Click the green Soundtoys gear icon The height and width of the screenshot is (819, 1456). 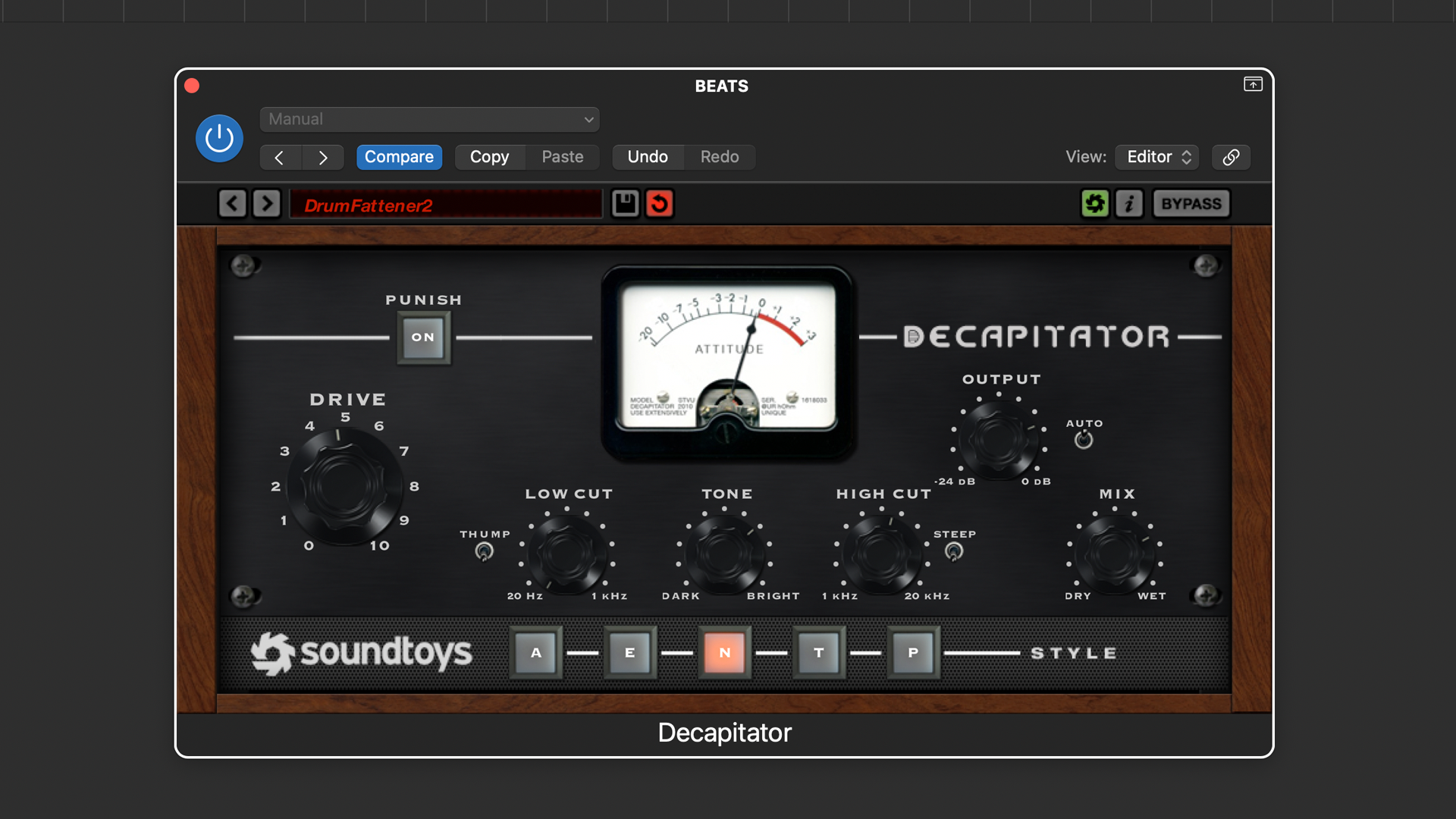(1094, 203)
